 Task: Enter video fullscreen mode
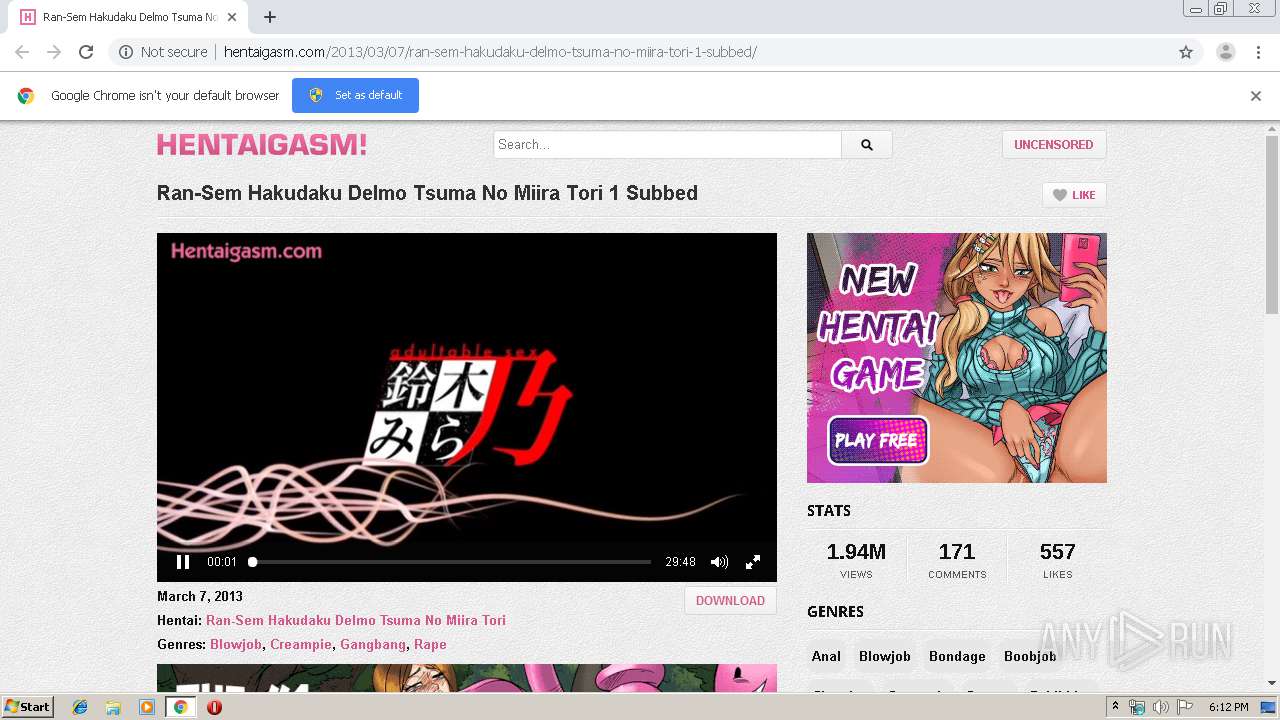[x=753, y=562]
